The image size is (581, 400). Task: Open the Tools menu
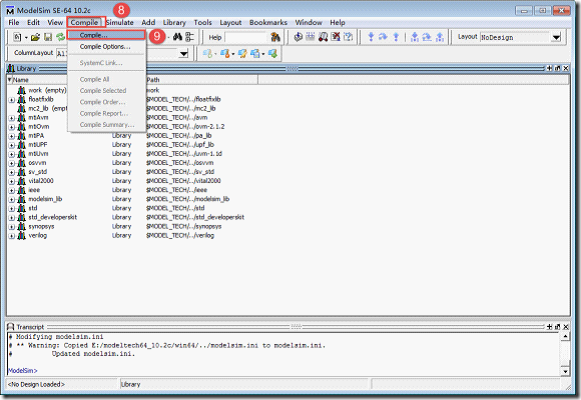click(203, 23)
